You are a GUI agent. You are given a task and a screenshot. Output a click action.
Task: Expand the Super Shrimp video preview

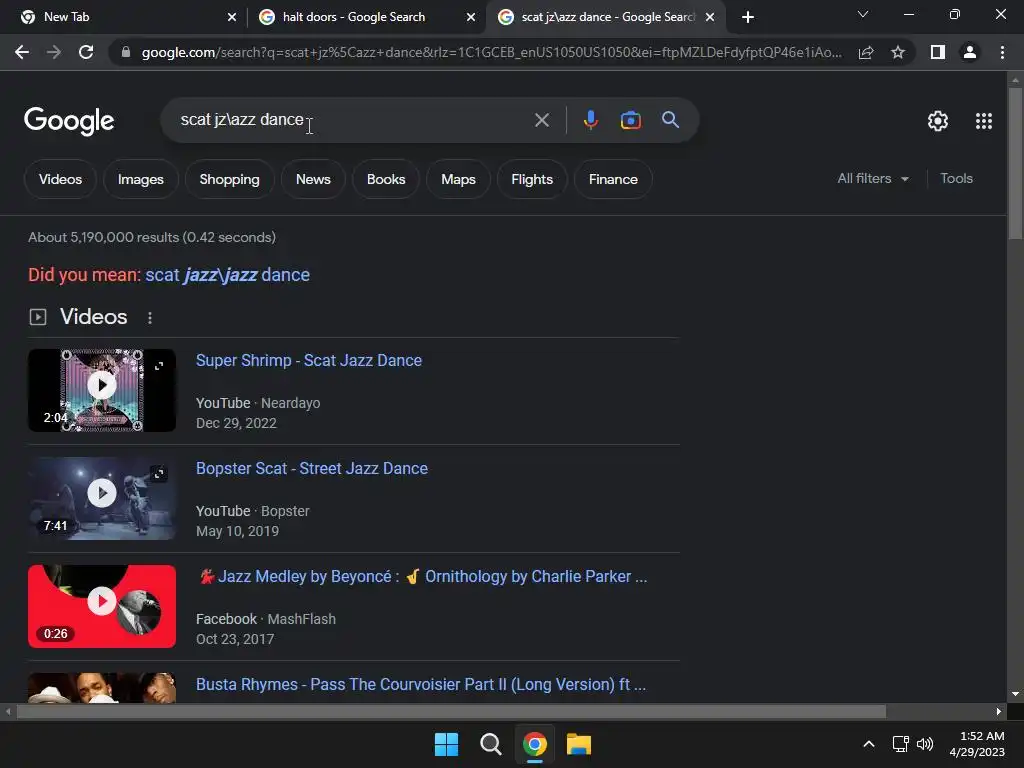coord(159,366)
